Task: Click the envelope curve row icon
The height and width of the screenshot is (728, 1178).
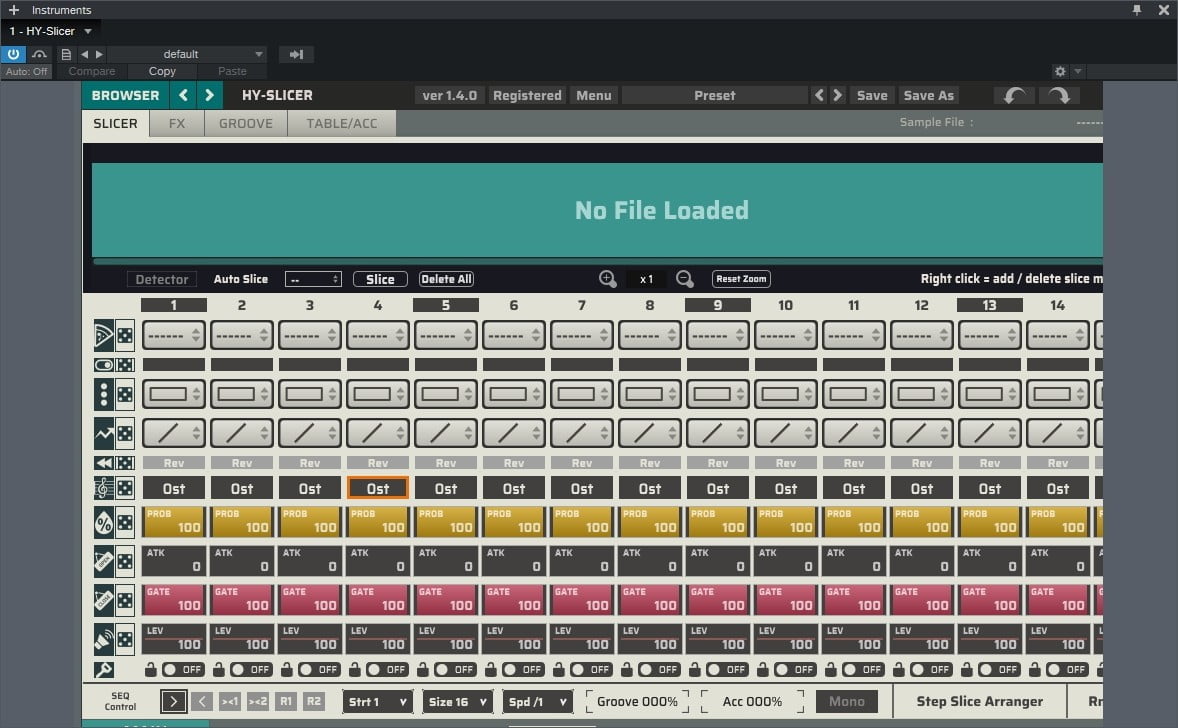Action: pos(104,433)
